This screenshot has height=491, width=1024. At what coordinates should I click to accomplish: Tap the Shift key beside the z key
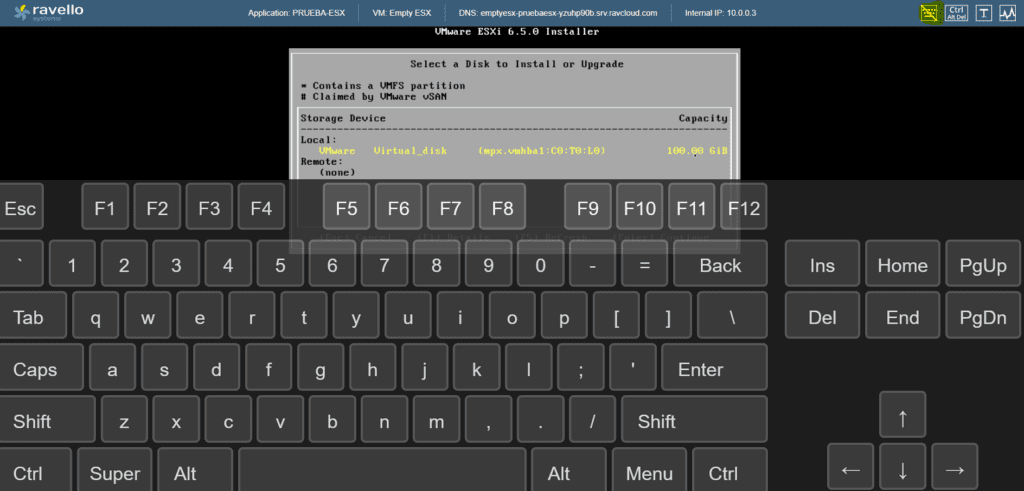coord(48,419)
